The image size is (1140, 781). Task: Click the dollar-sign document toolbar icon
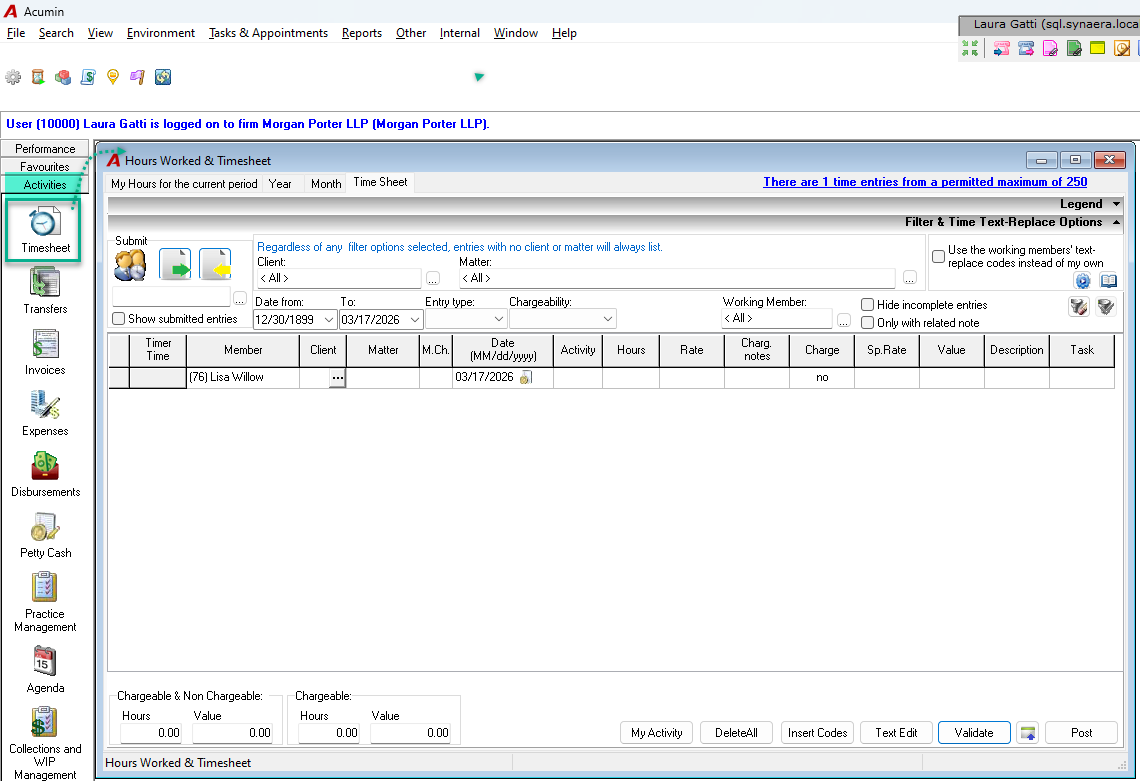pyautogui.click(x=88, y=77)
